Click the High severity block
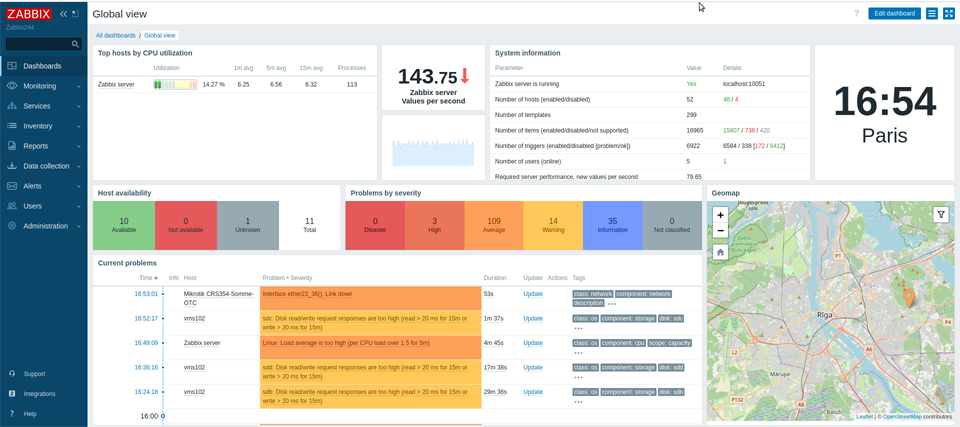Screen dimensions: 960x427 click(x=435, y=225)
